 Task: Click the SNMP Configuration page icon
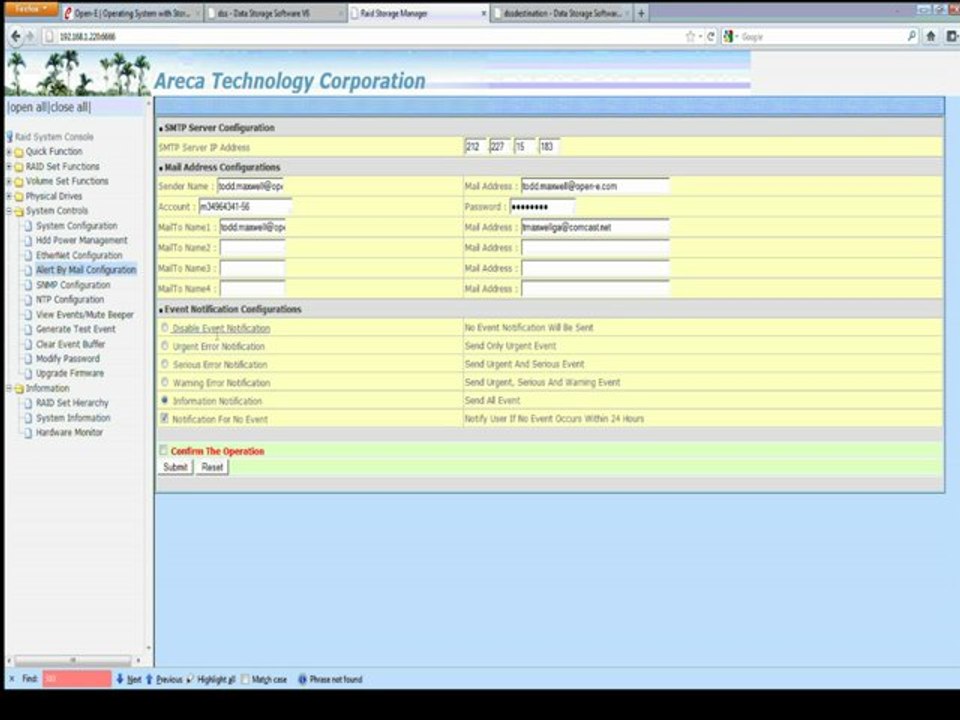(x=28, y=285)
